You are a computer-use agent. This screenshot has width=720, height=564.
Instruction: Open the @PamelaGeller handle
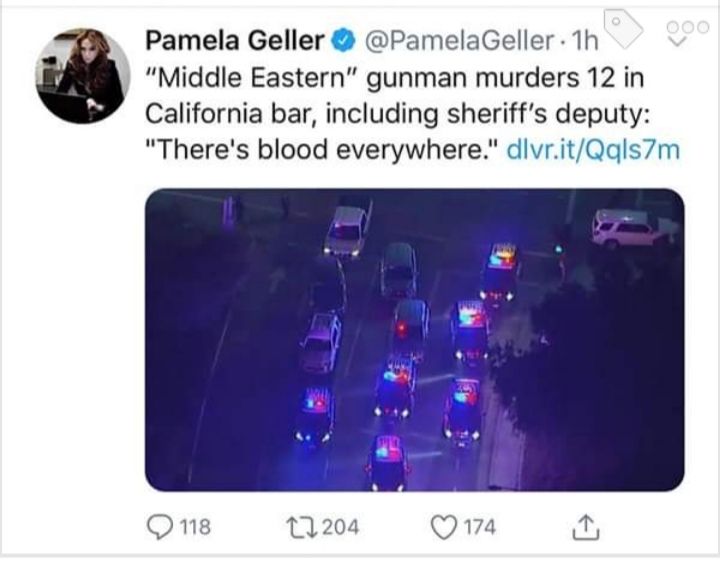coord(459,41)
